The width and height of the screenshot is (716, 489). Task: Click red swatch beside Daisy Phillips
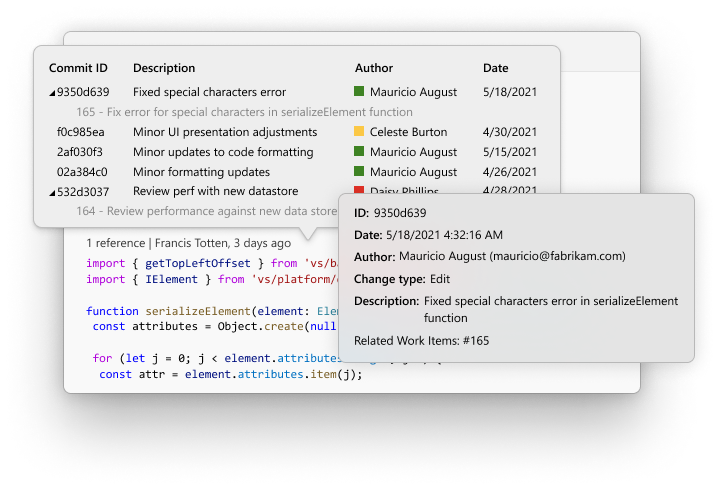(359, 190)
